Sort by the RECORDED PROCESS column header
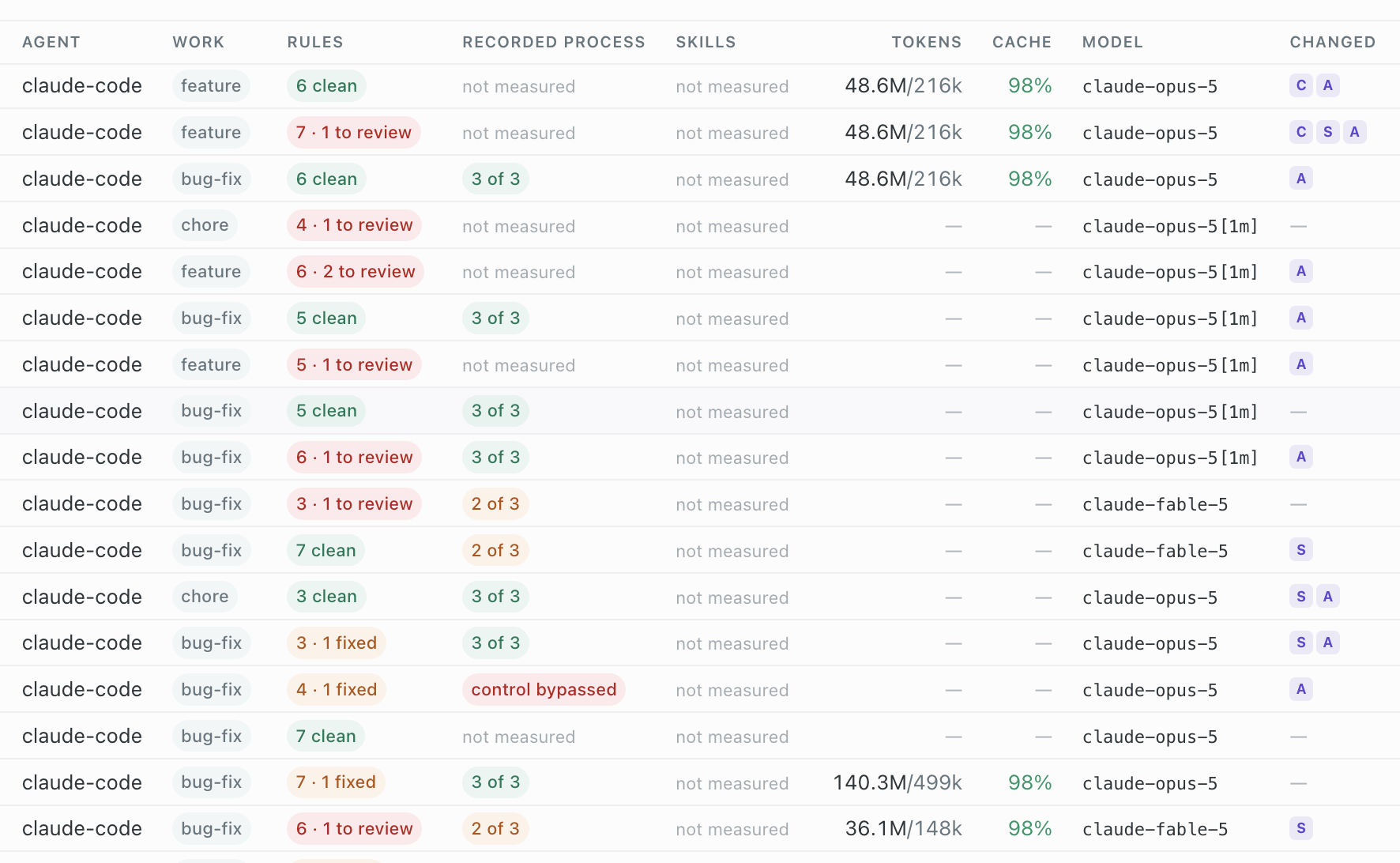This screenshot has height=863, width=1400. [554, 42]
